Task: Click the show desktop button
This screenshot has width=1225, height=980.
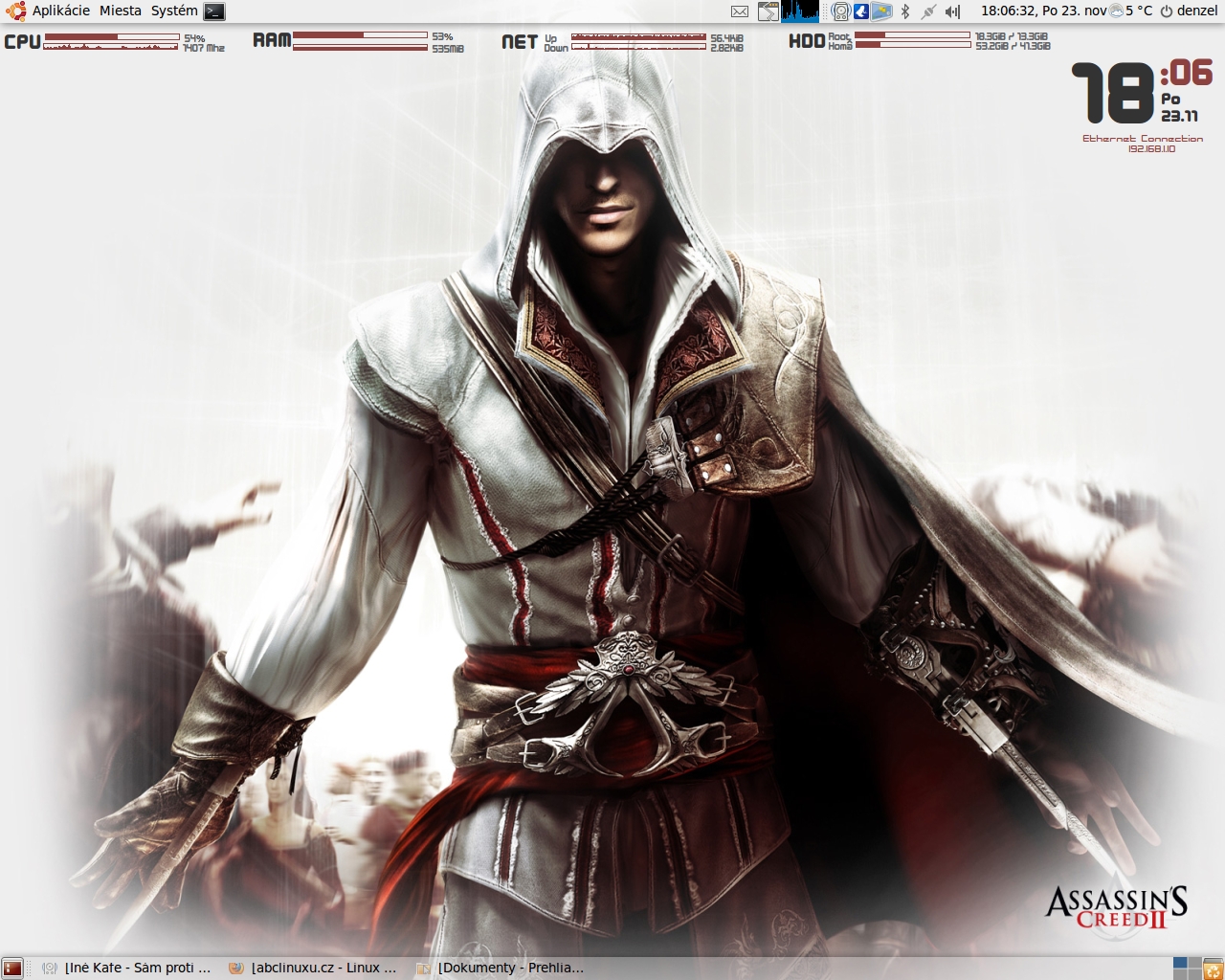Action: point(11,969)
